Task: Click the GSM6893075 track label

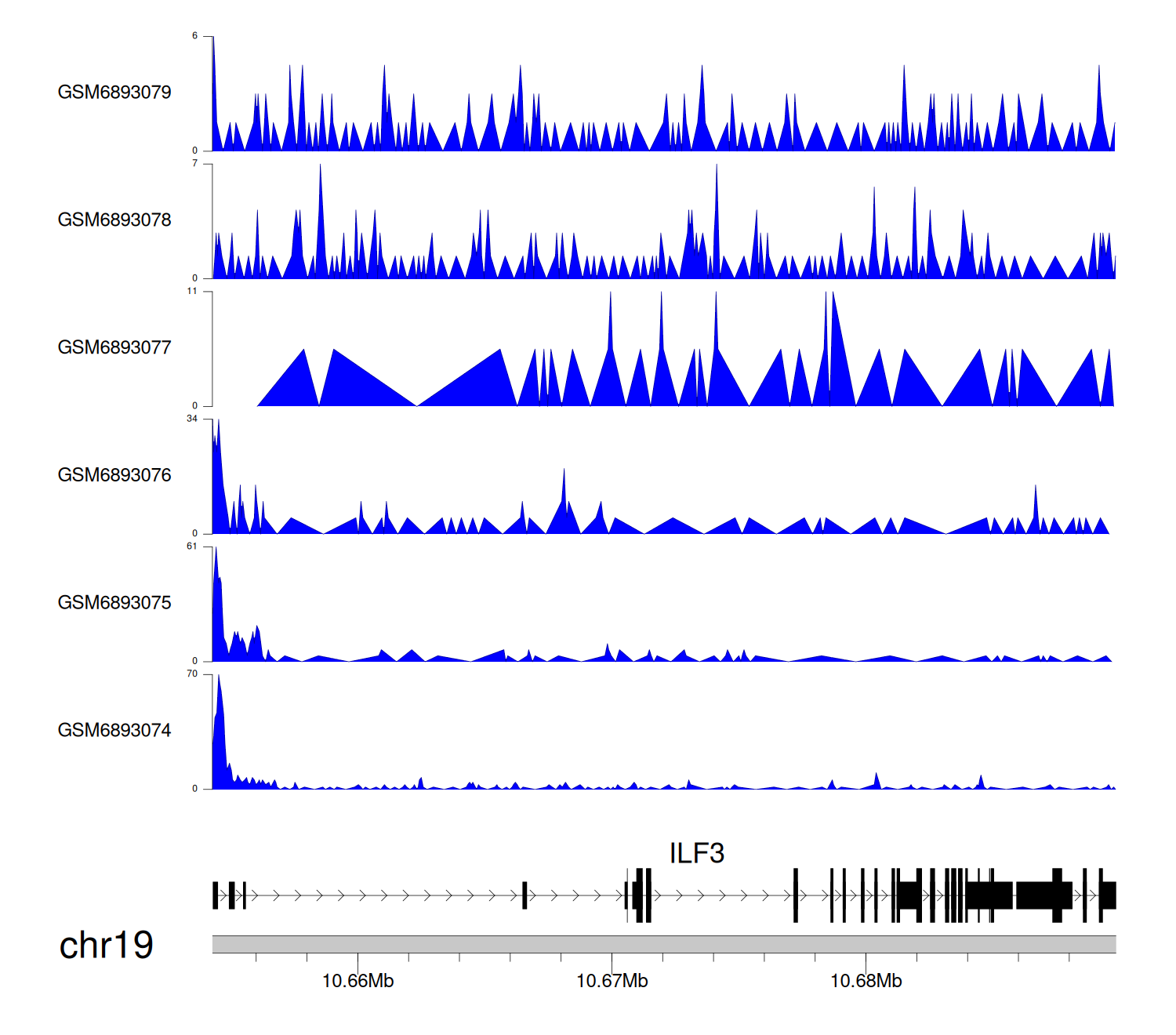Action: click(x=114, y=603)
